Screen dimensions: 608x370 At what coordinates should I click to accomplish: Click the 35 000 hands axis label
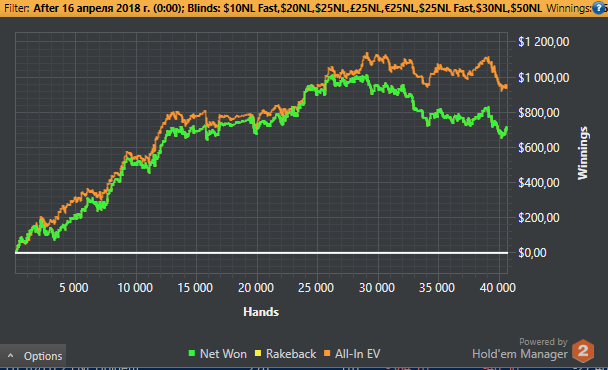[x=437, y=288]
